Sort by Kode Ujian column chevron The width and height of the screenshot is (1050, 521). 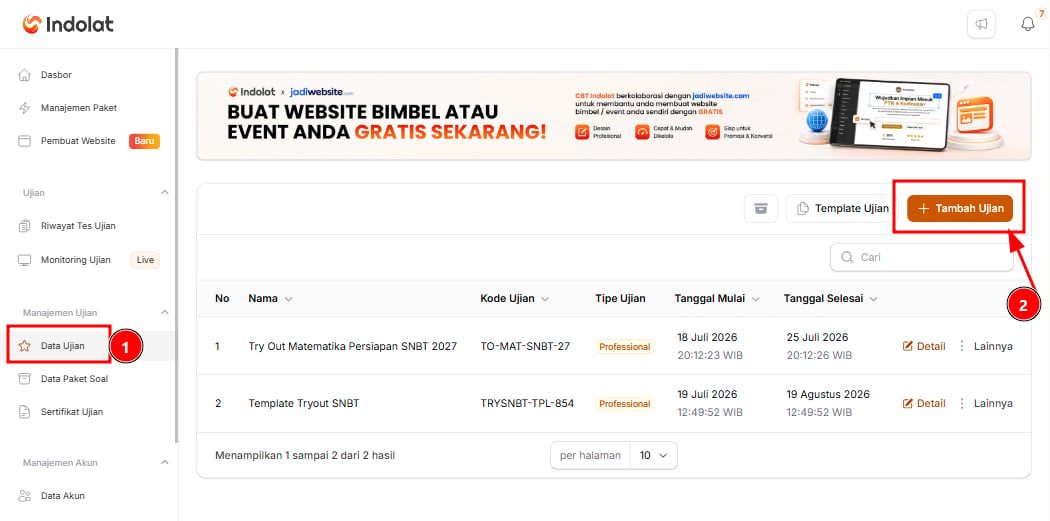point(545,299)
